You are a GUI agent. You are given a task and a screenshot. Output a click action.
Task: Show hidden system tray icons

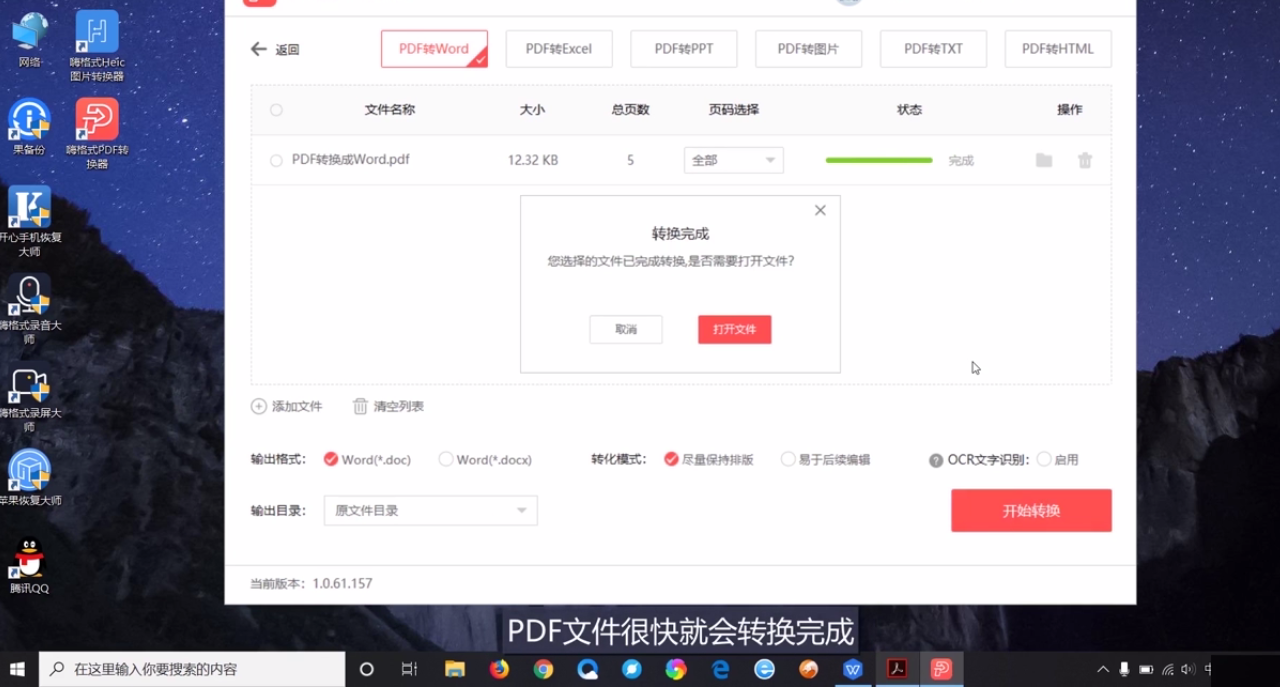(1103, 669)
